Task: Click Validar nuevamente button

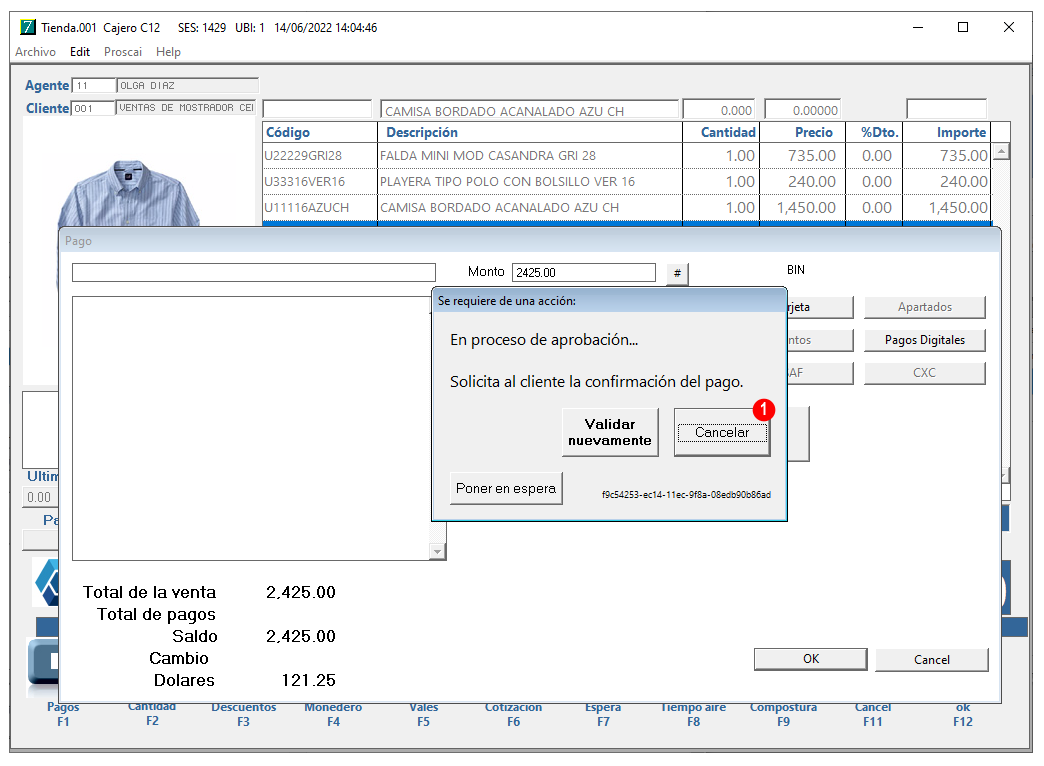Action: (x=610, y=432)
